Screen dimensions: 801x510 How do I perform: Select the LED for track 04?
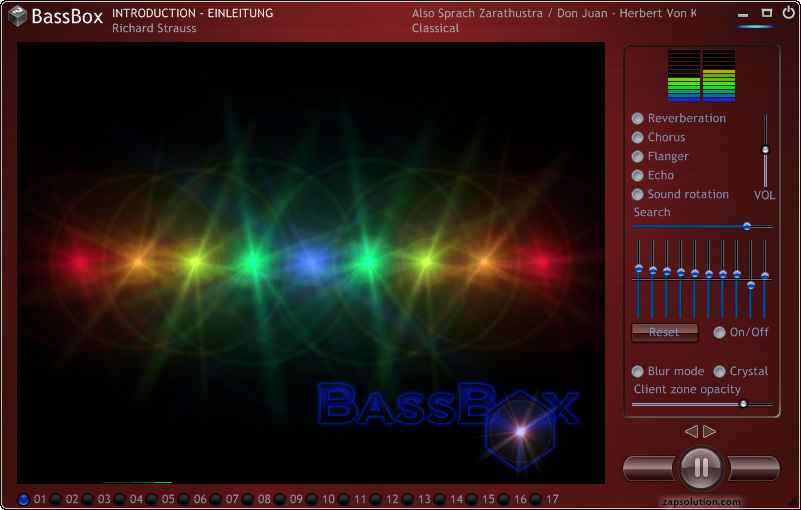click(x=120, y=499)
